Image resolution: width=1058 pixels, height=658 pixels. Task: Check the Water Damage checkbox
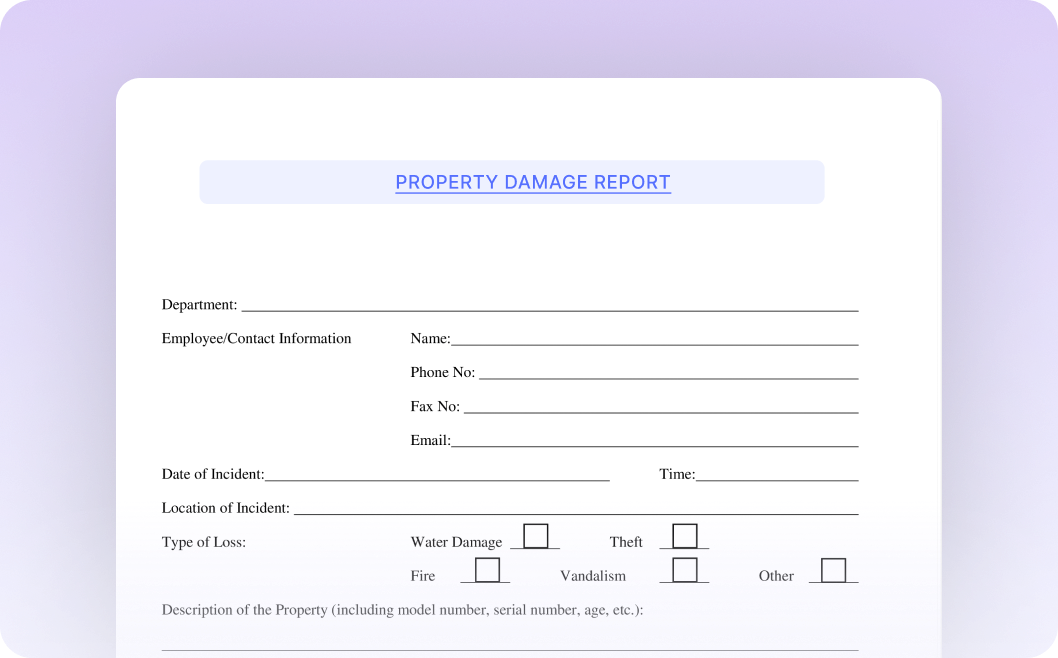coord(536,536)
